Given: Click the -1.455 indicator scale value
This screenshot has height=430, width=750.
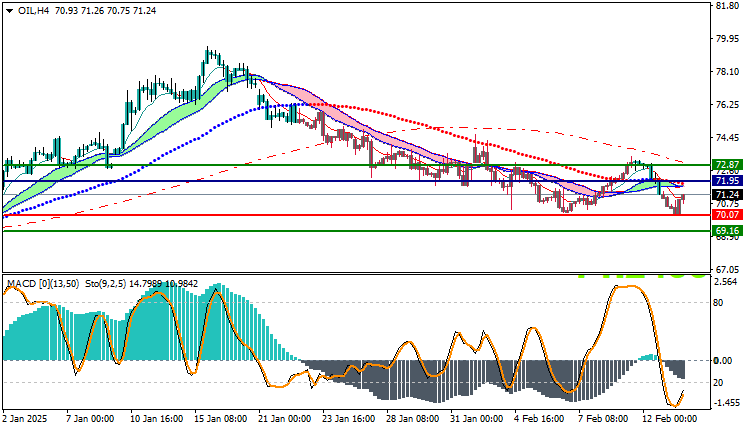Looking at the screenshot, I should (x=727, y=403).
